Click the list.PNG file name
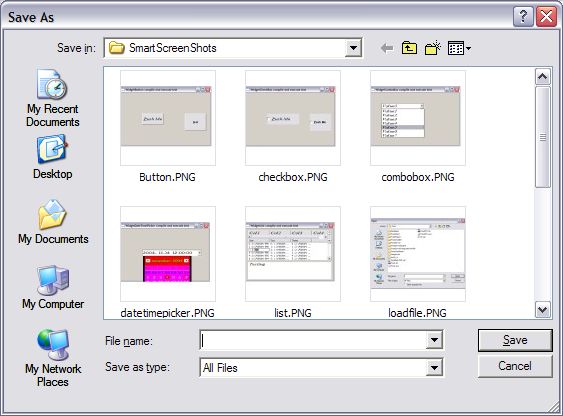Screen dimensions: 563x416 tap(293, 313)
